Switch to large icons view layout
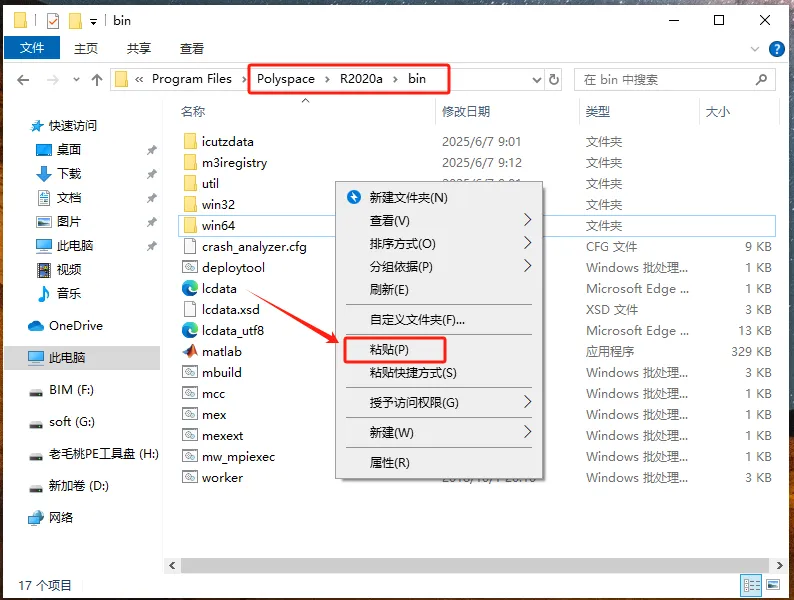794x600 pixels. click(773, 585)
